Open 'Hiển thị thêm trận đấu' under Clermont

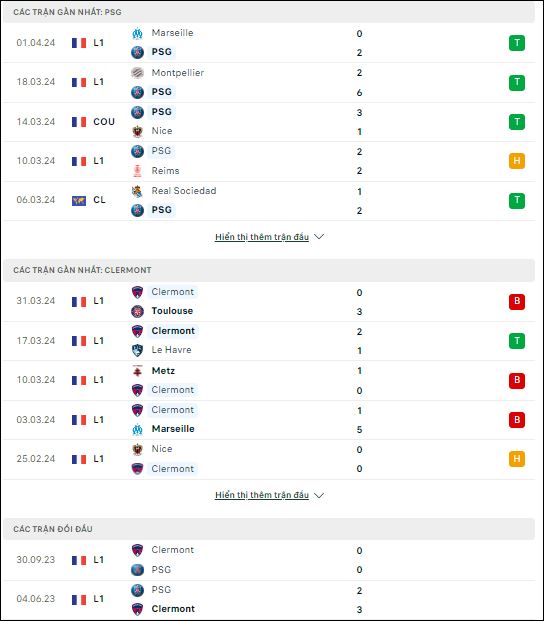262,495
